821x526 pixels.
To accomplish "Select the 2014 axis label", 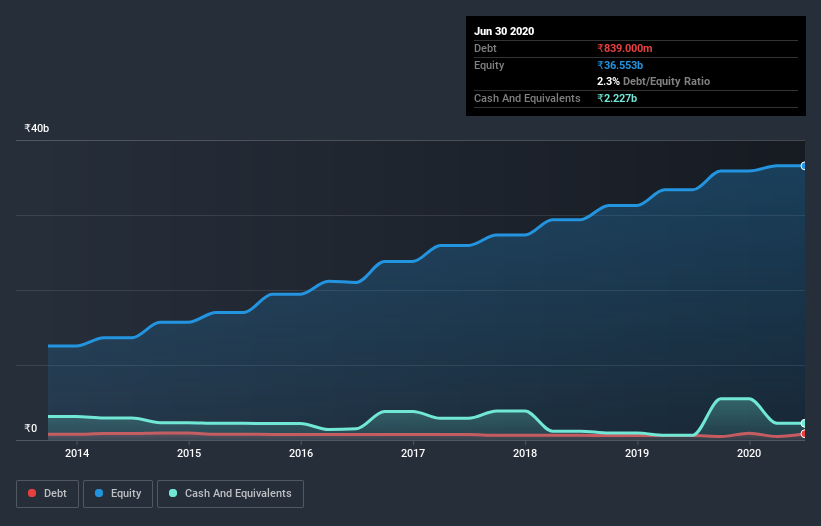I will click(x=77, y=453).
